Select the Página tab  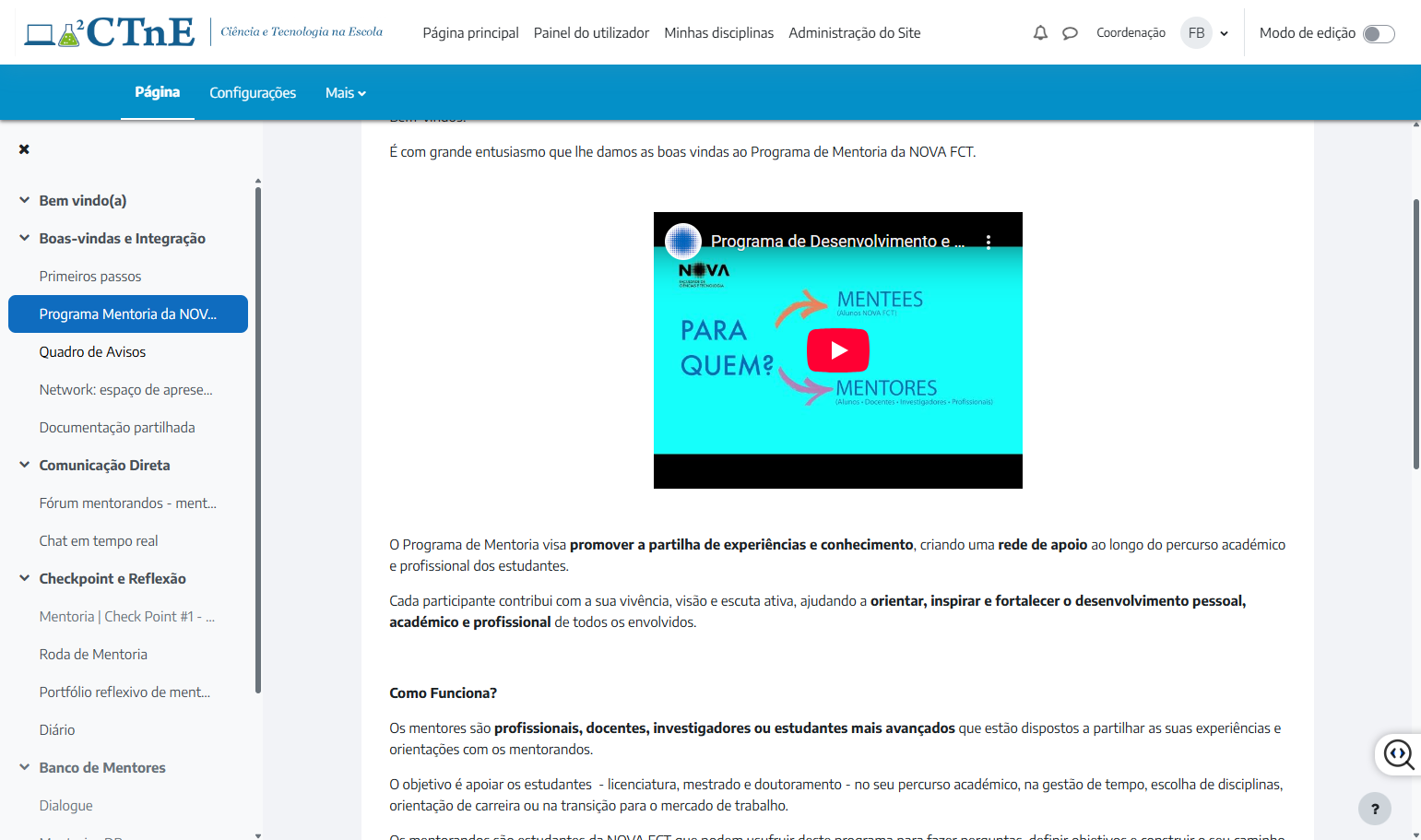click(x=158, y=92)
